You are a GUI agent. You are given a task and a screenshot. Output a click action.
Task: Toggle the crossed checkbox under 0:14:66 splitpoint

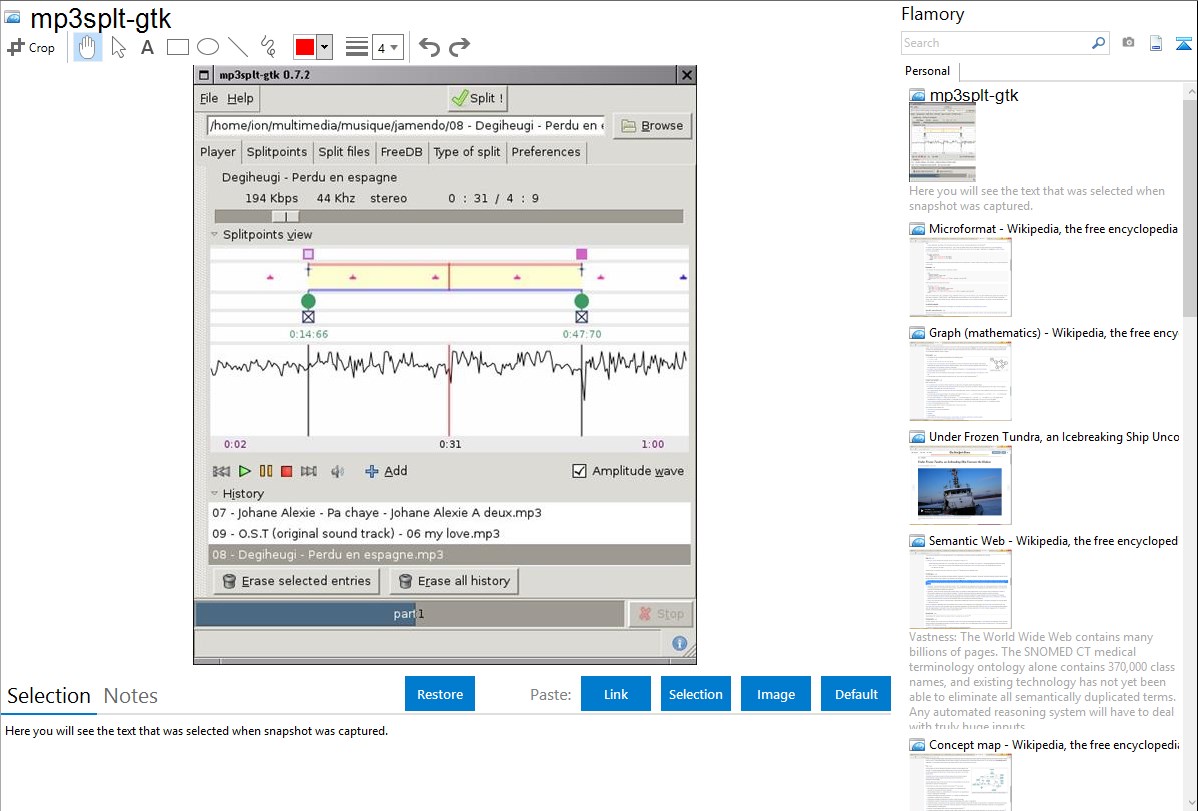point(309,316)
